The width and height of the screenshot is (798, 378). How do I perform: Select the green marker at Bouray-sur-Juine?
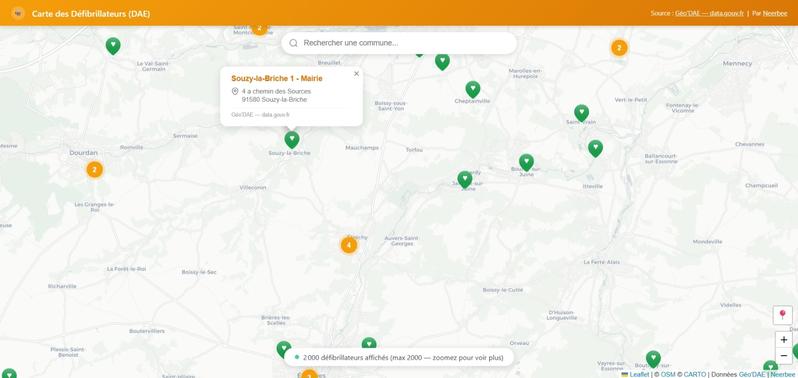point(526,163)
